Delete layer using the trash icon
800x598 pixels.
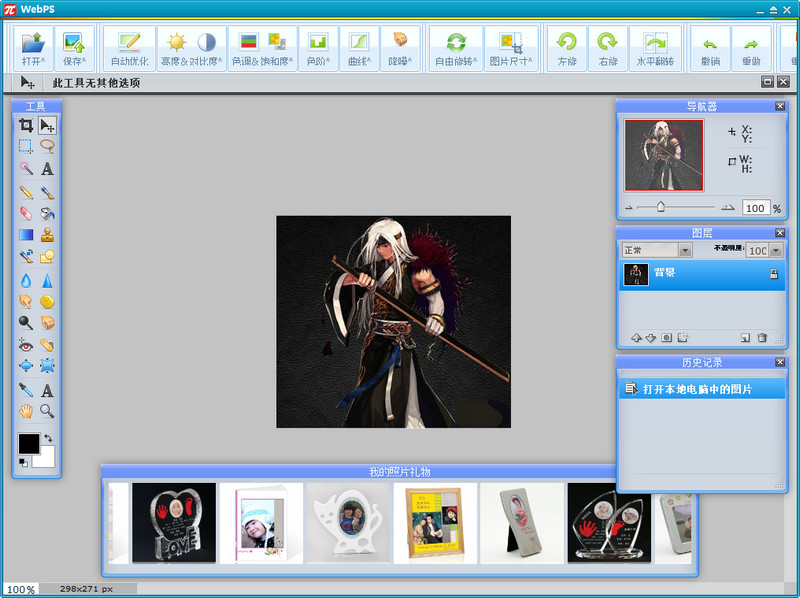(762, 338)
